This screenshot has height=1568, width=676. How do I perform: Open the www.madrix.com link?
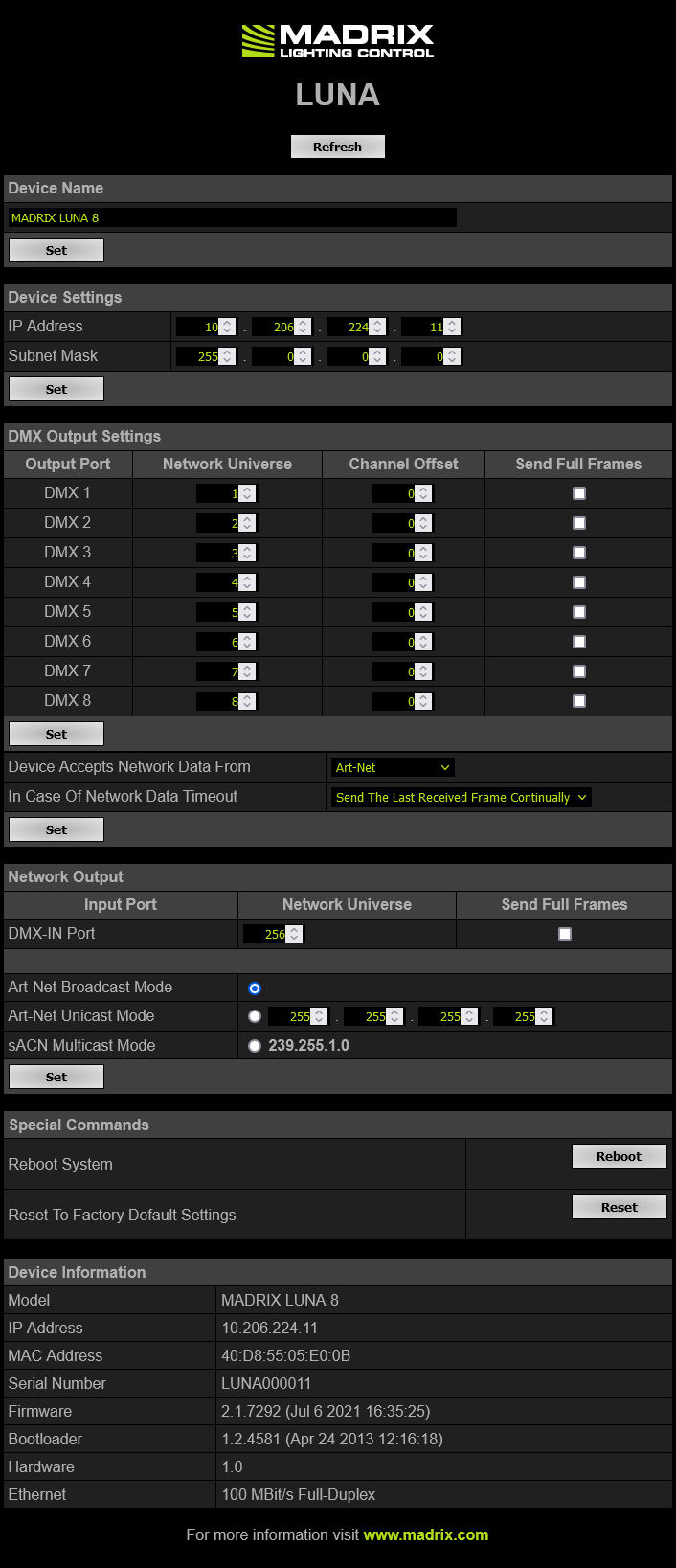tap(426, 1534)
